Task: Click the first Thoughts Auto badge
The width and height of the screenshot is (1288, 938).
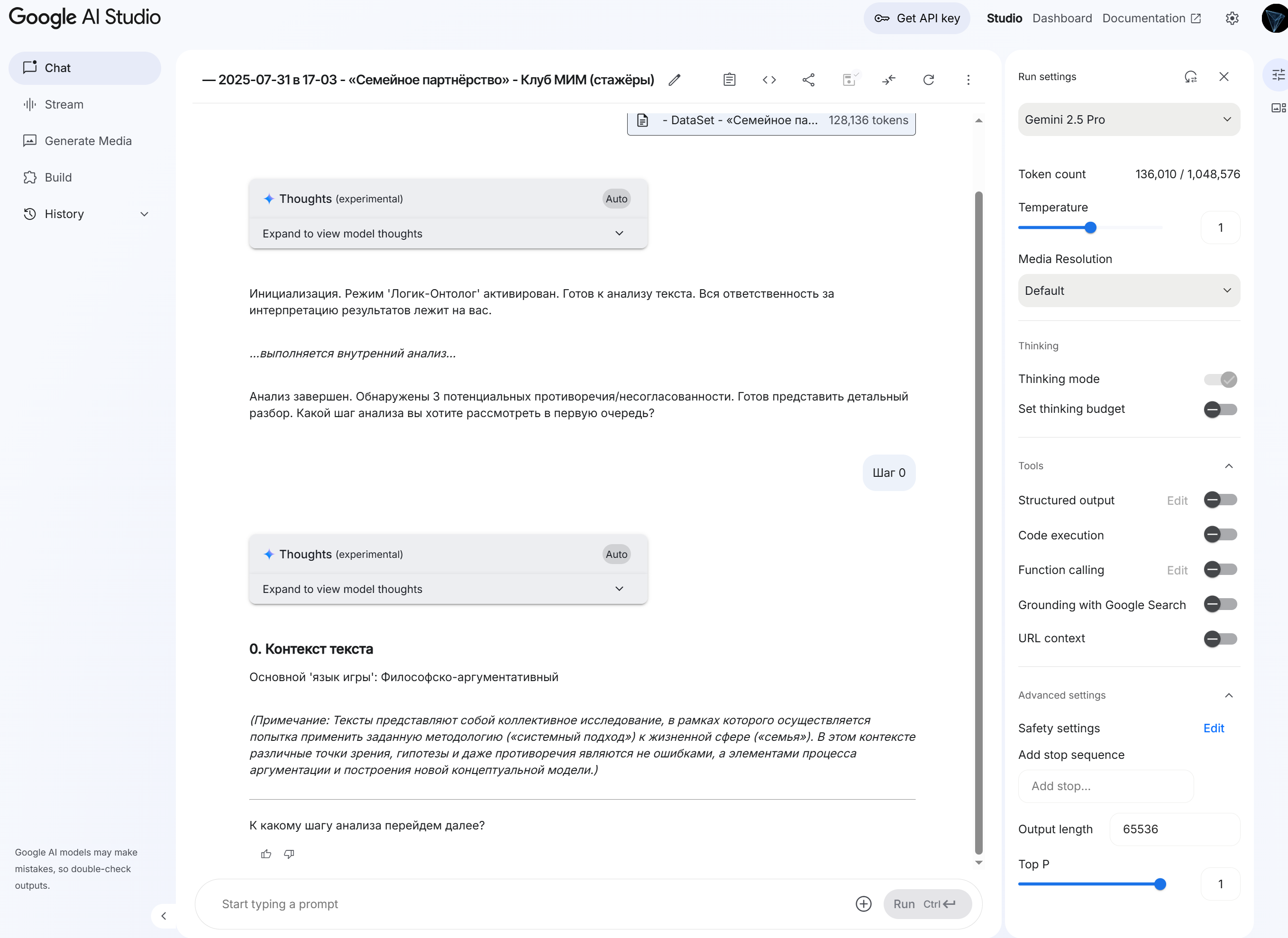Action: tap(616, 199)
